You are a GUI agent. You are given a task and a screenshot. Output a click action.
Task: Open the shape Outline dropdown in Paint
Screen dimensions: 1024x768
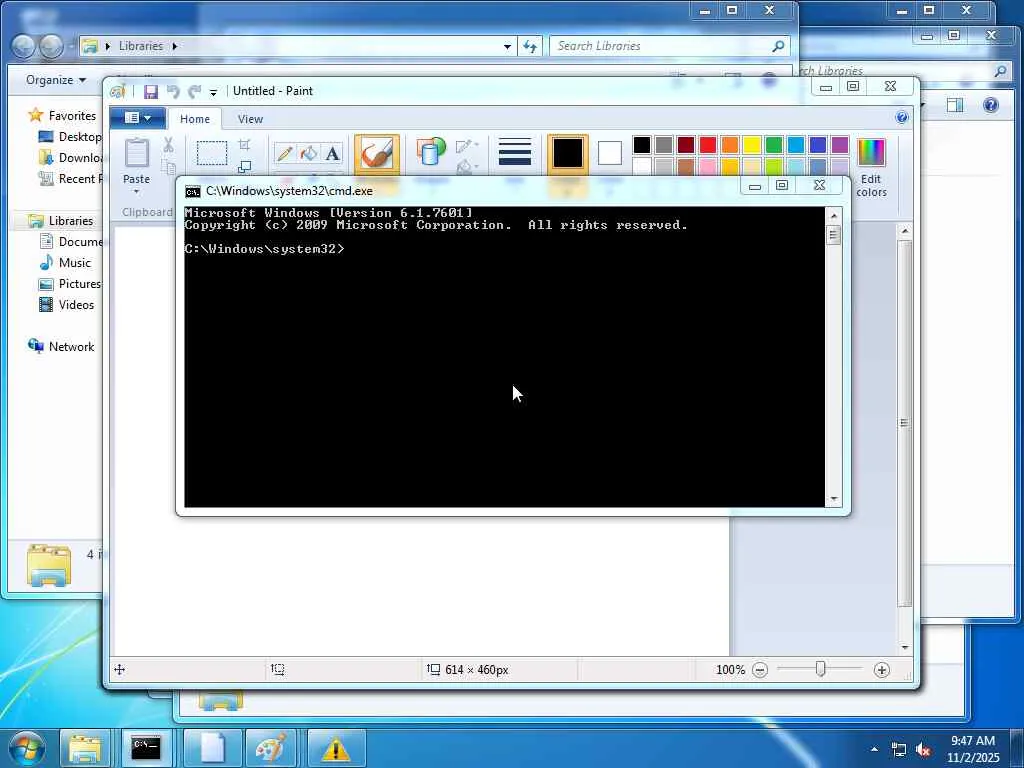[x=466, y=146]
